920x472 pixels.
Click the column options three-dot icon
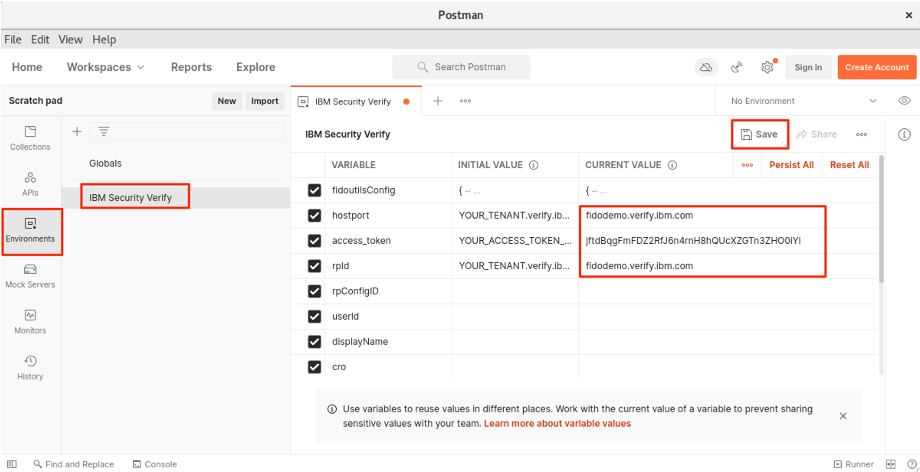click(748, 165)
